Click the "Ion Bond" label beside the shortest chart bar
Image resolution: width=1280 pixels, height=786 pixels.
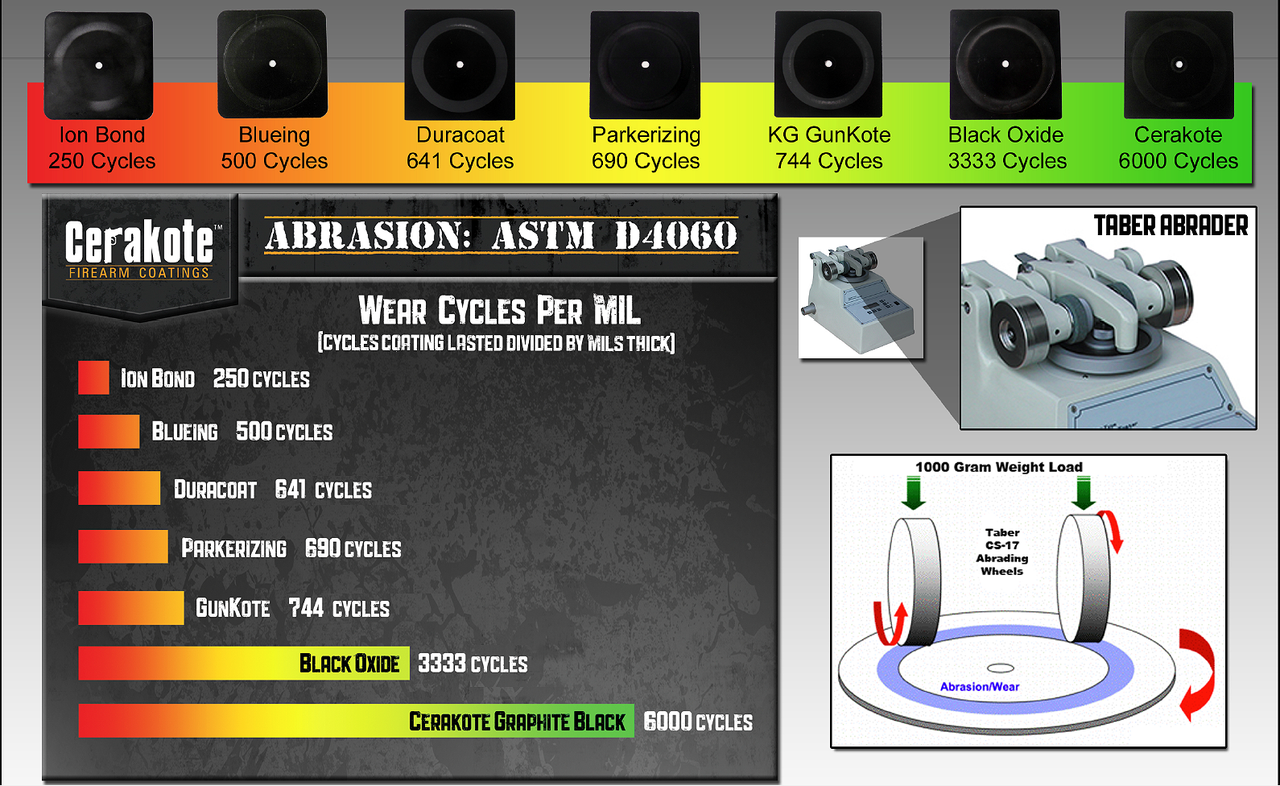point(158,379)
